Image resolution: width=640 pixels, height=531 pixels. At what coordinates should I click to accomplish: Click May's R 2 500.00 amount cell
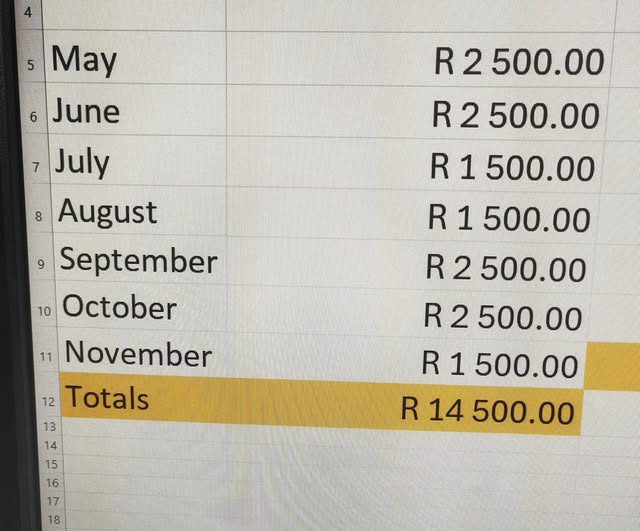(x=420, y=59)
